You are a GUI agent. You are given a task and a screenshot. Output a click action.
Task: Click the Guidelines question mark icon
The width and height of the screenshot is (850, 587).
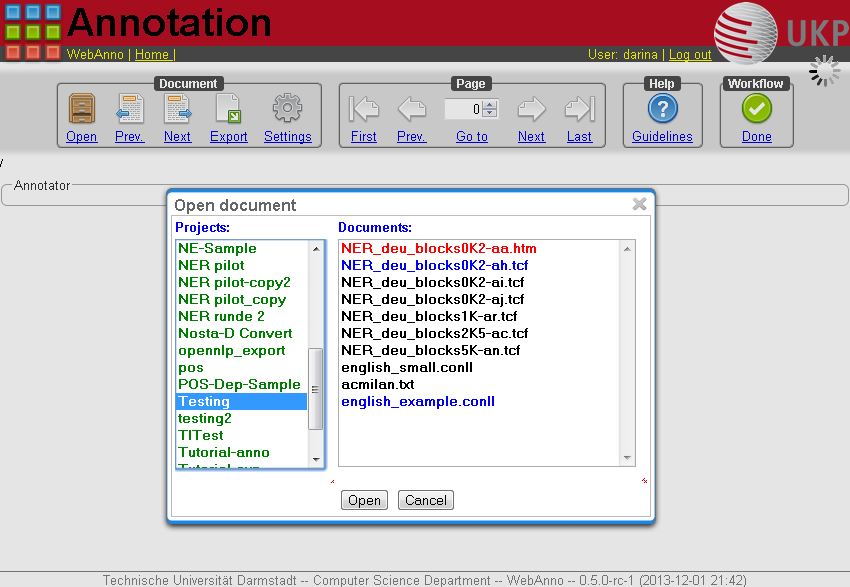click(662, 108)
